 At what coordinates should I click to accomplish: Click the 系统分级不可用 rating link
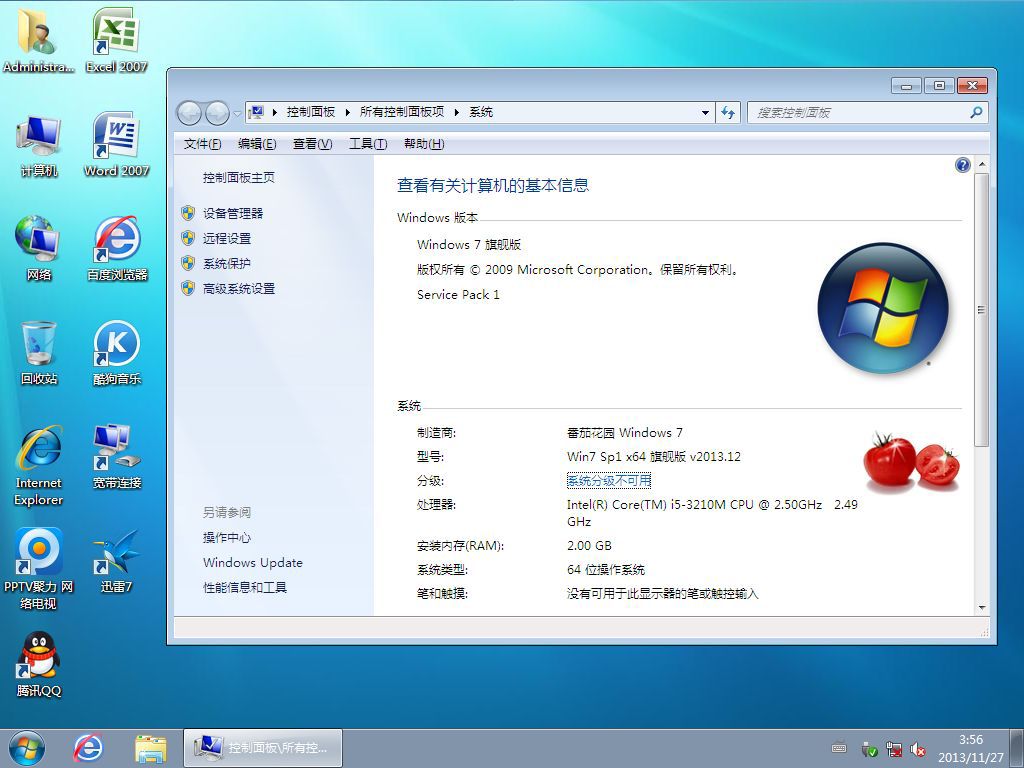pos(609,481)
